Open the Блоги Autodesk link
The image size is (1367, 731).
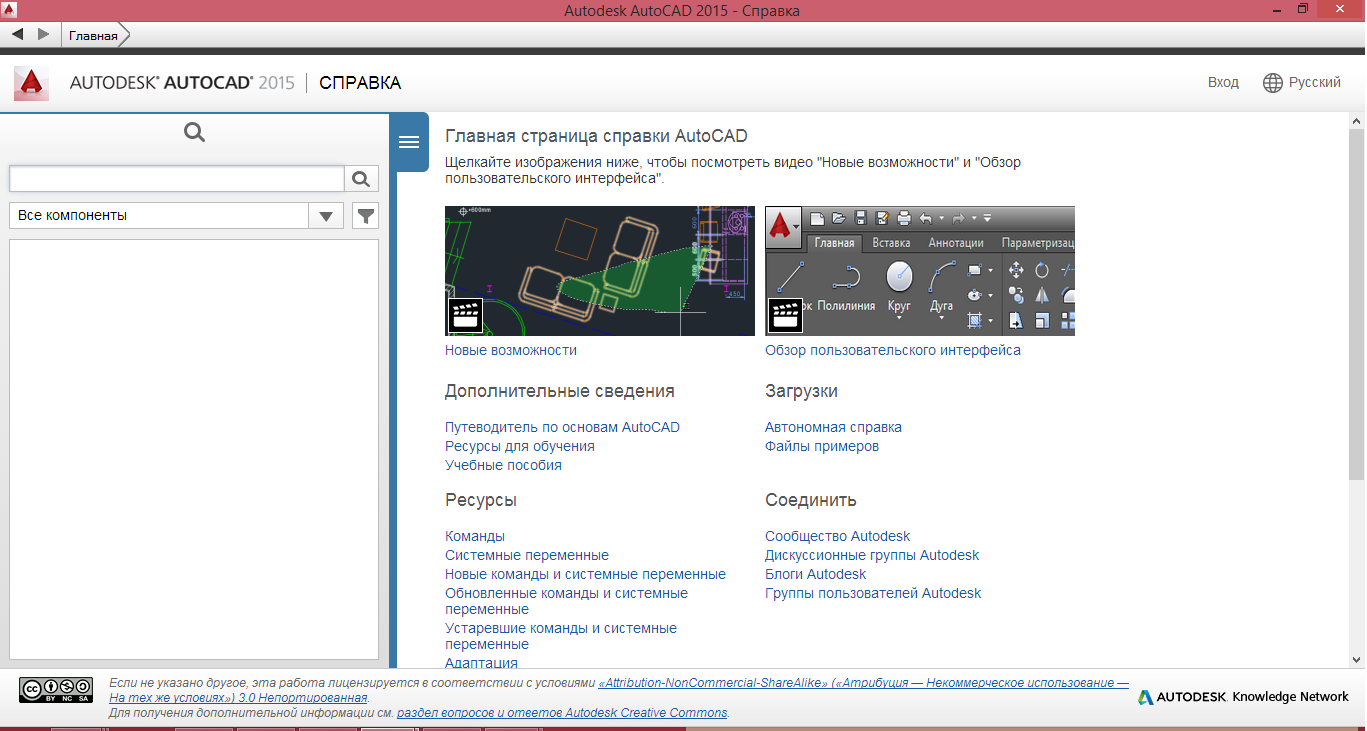click(815, 574)
